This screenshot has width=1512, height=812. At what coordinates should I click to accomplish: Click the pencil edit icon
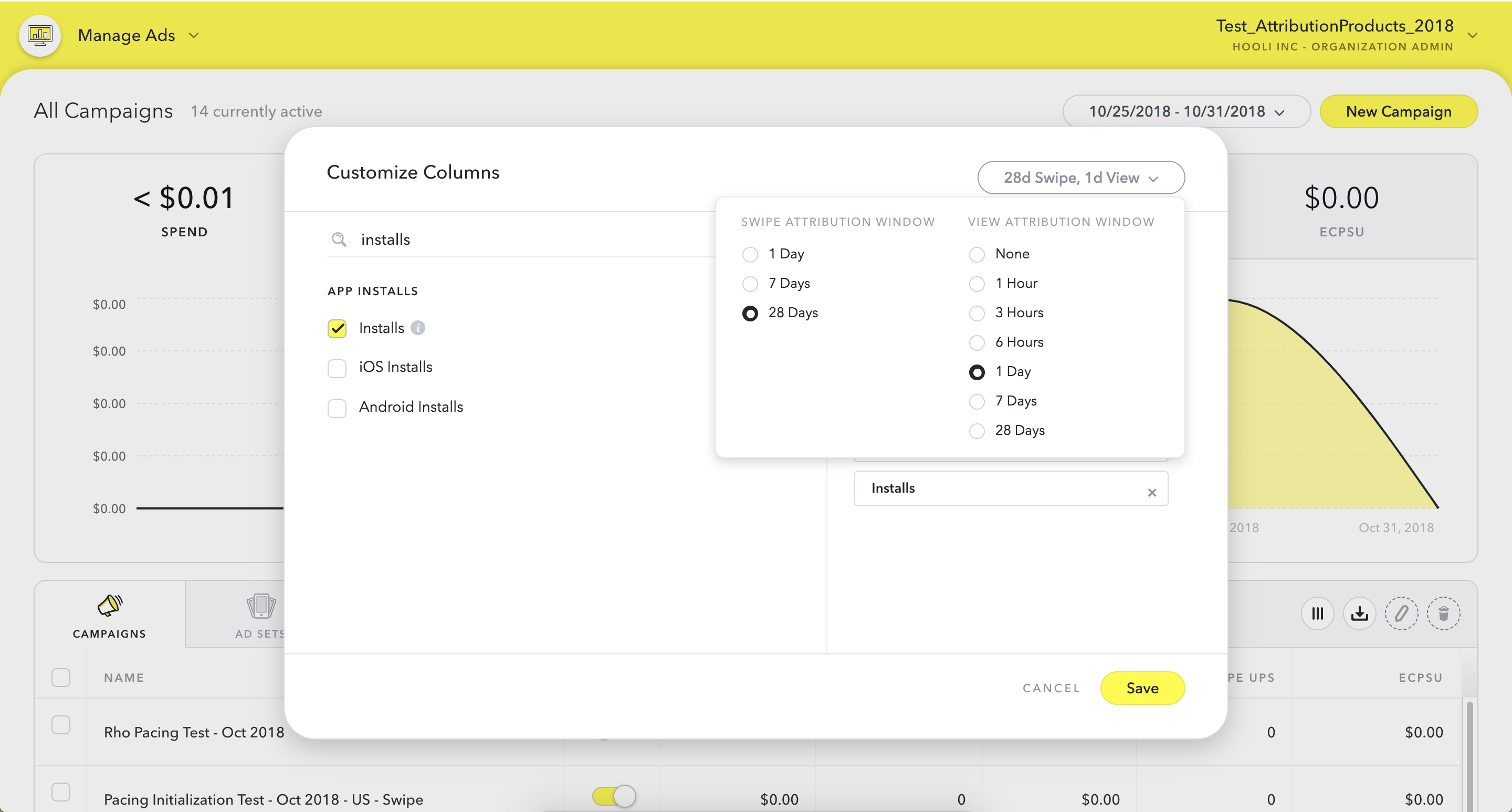pyautogui.click(x=1401, y=613)
